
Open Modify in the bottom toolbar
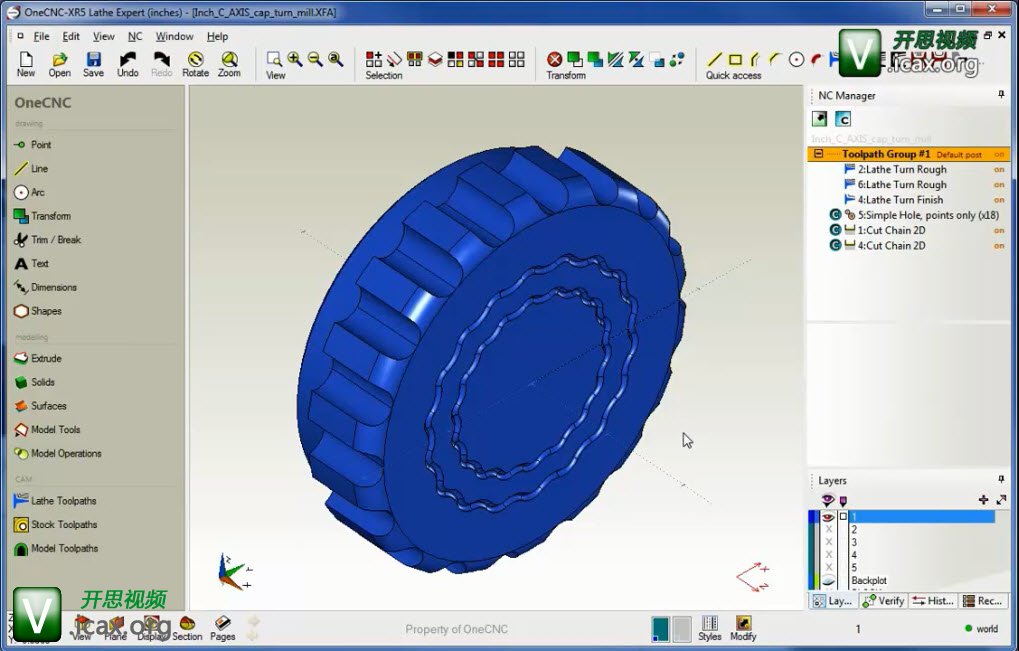[743, 628]
